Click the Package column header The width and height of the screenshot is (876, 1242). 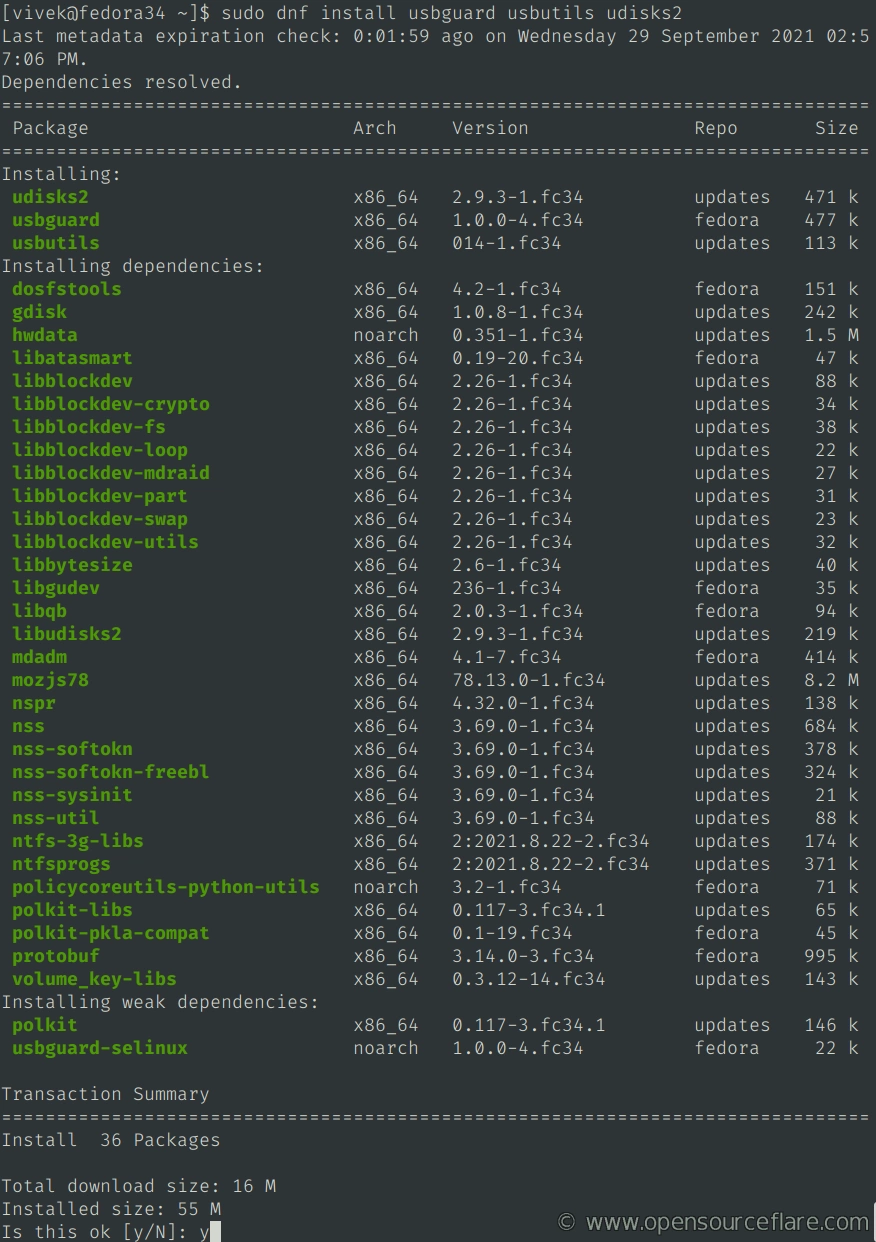tap(50, 128)
